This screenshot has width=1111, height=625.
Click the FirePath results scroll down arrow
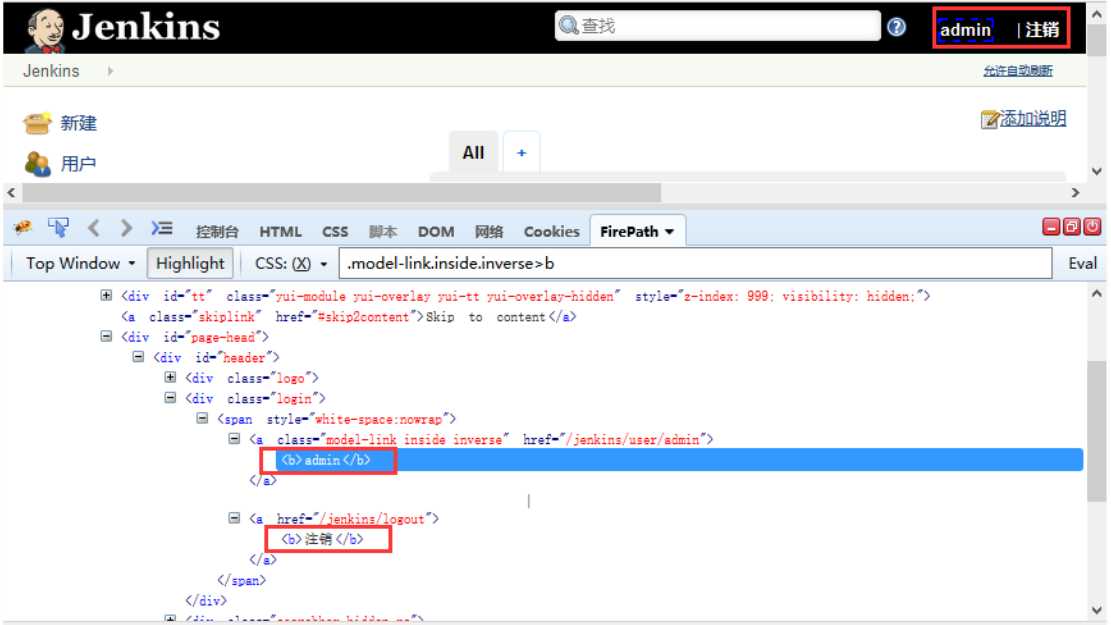(1097, 609)
